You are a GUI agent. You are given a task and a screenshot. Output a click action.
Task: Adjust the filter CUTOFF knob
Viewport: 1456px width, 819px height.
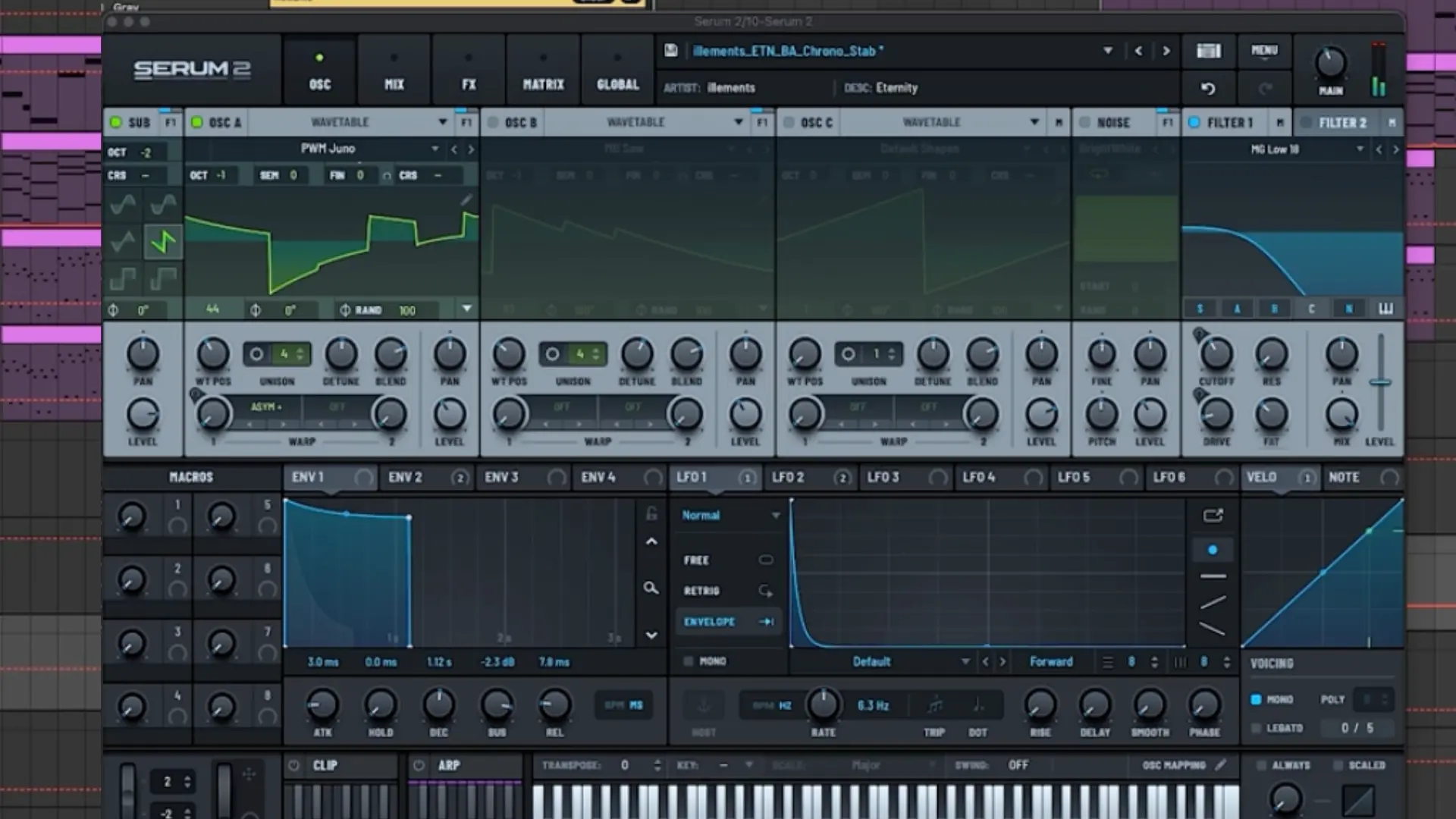coord(1216,354)
